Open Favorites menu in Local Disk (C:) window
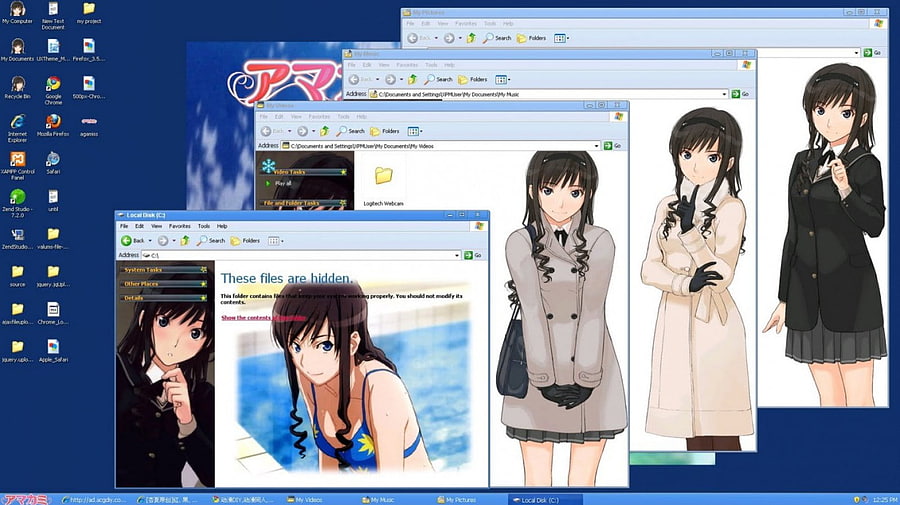Screen dimensions: 900x505 tap(180, 226)
